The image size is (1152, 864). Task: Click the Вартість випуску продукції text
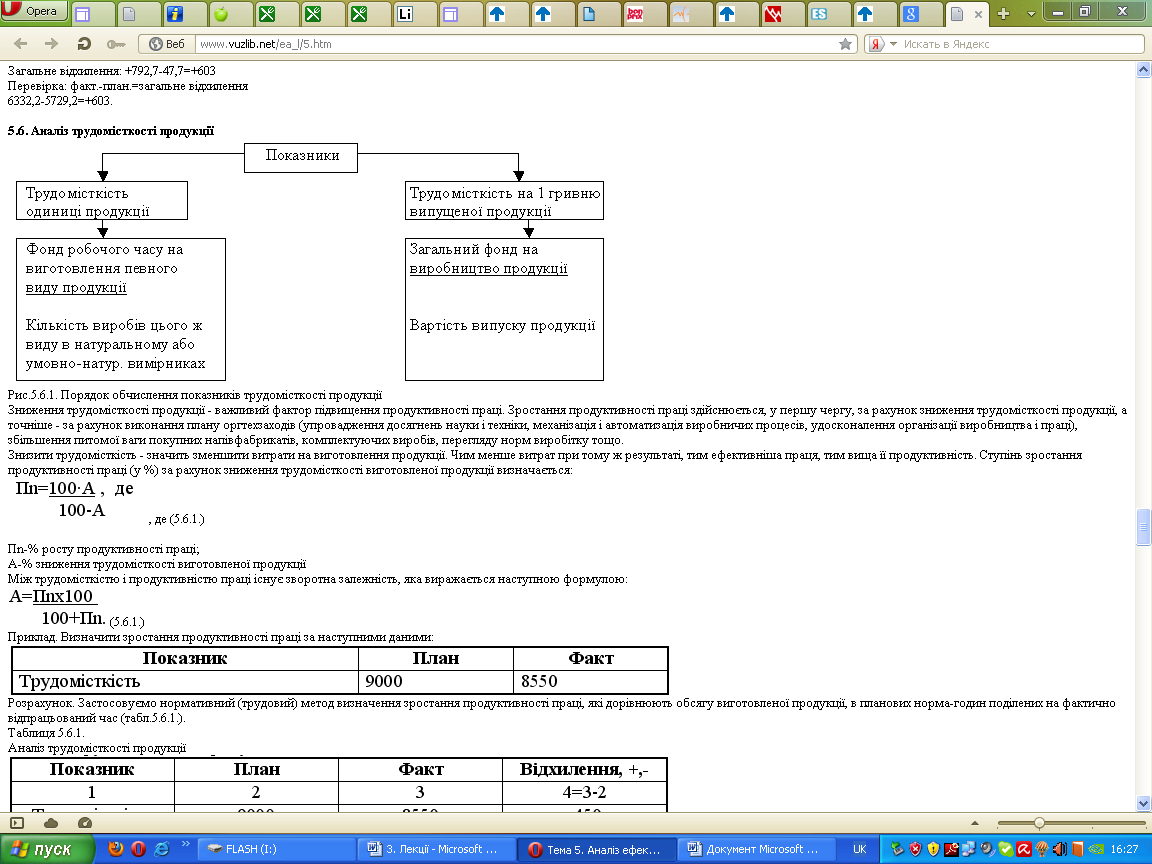point(503,325)
